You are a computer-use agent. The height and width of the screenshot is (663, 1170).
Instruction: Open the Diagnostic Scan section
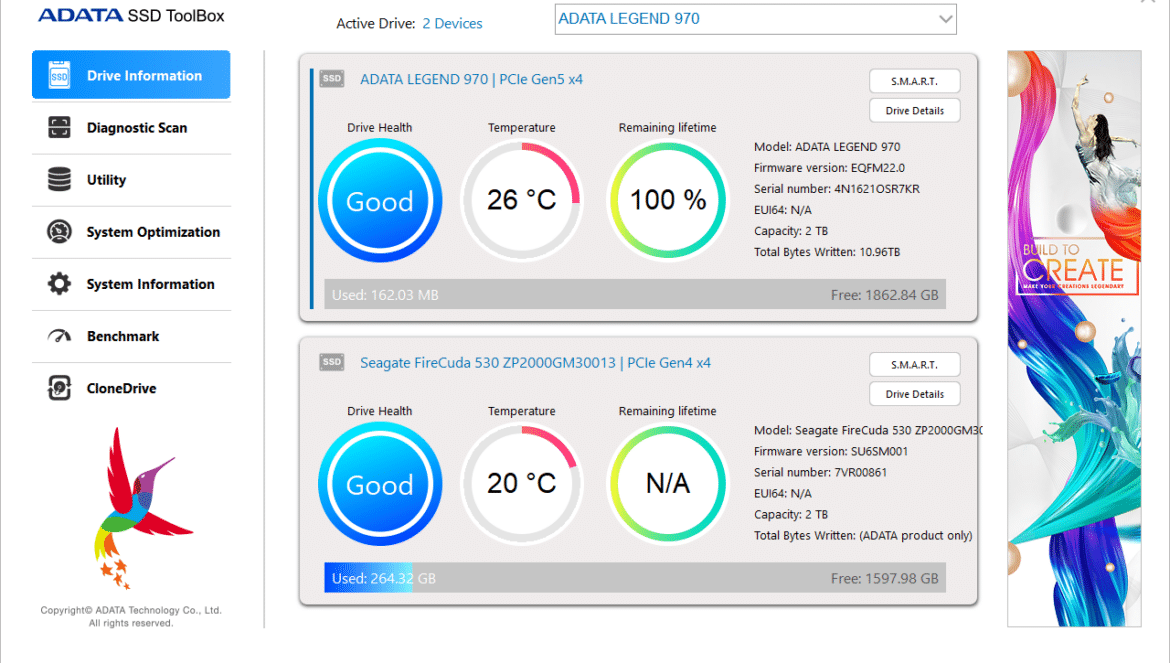[x=131, y=128]
